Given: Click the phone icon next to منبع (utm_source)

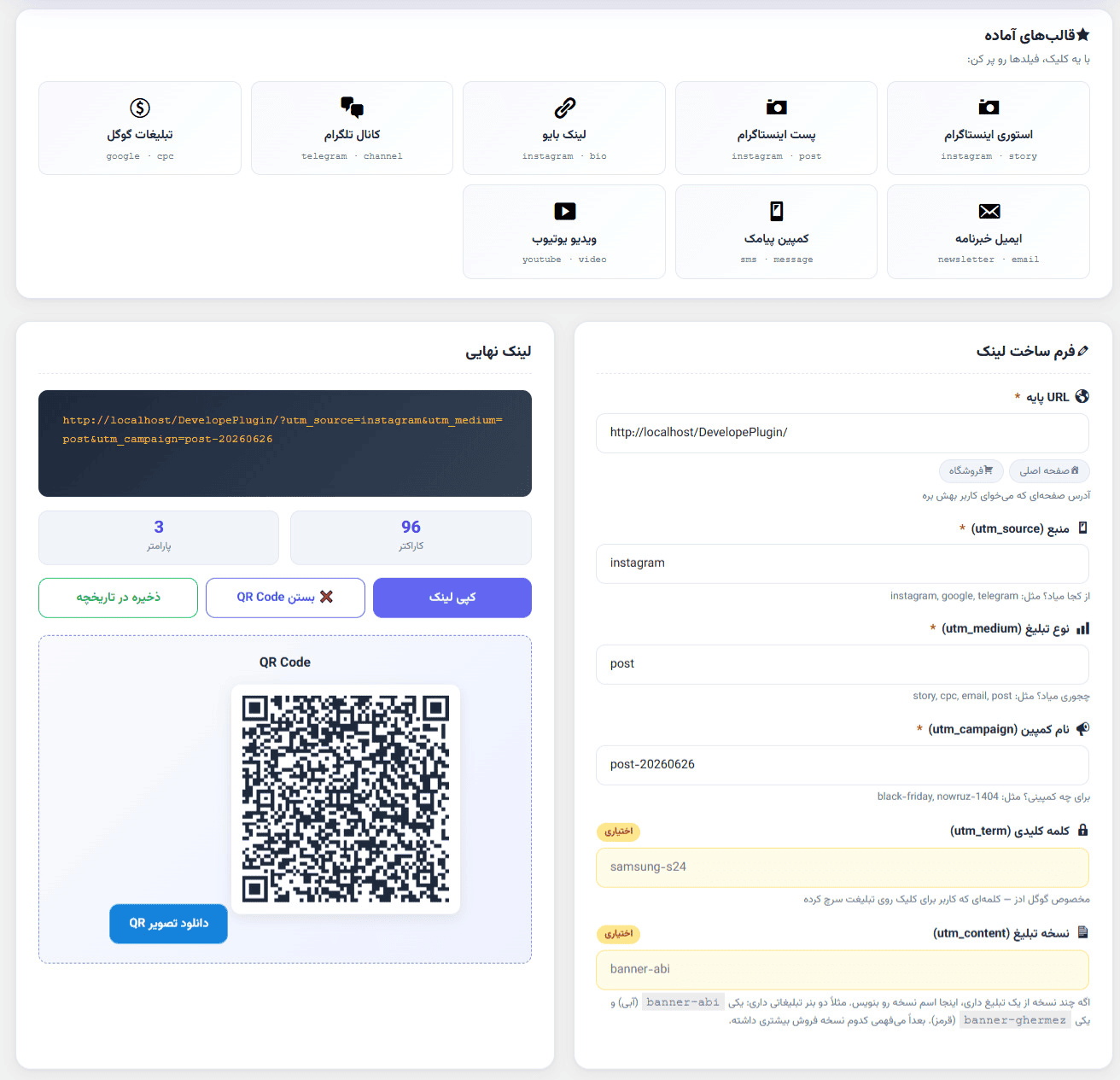Looking at the screenshot, I should (1083, 528).
